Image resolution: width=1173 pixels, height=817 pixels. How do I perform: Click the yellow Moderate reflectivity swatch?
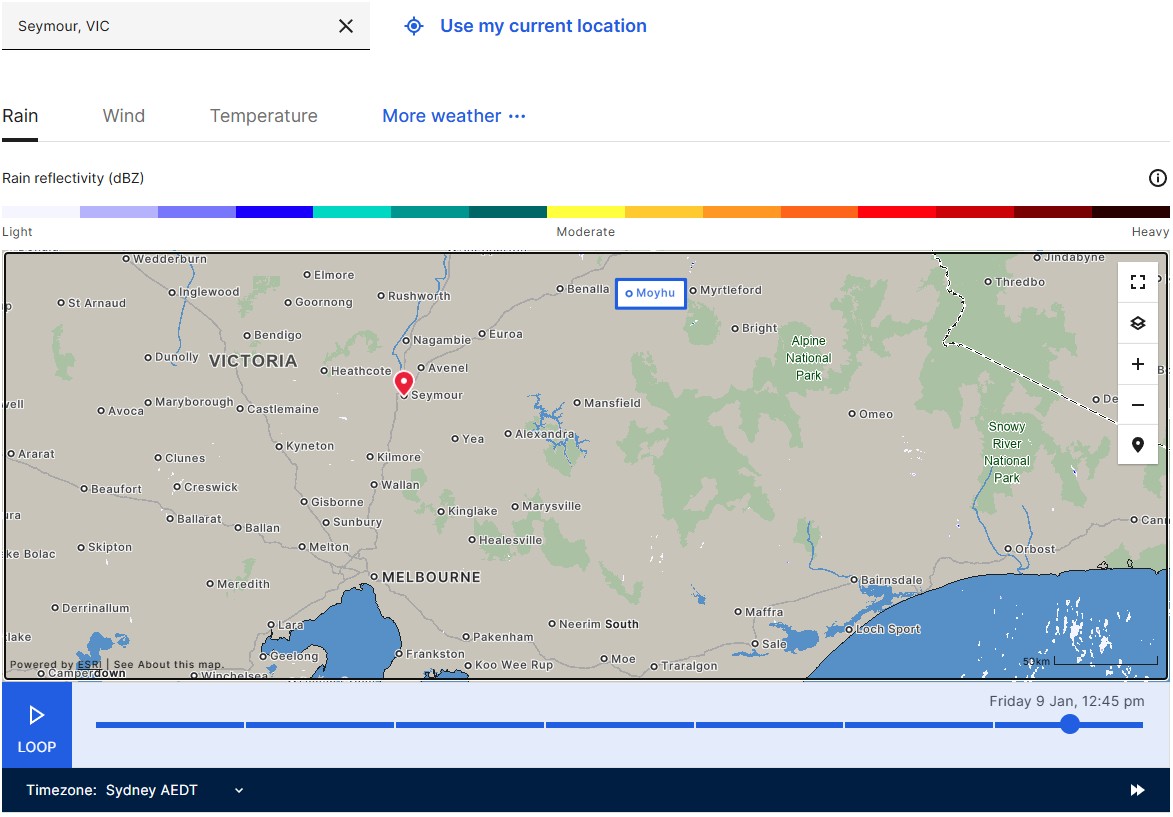[586, 212]
